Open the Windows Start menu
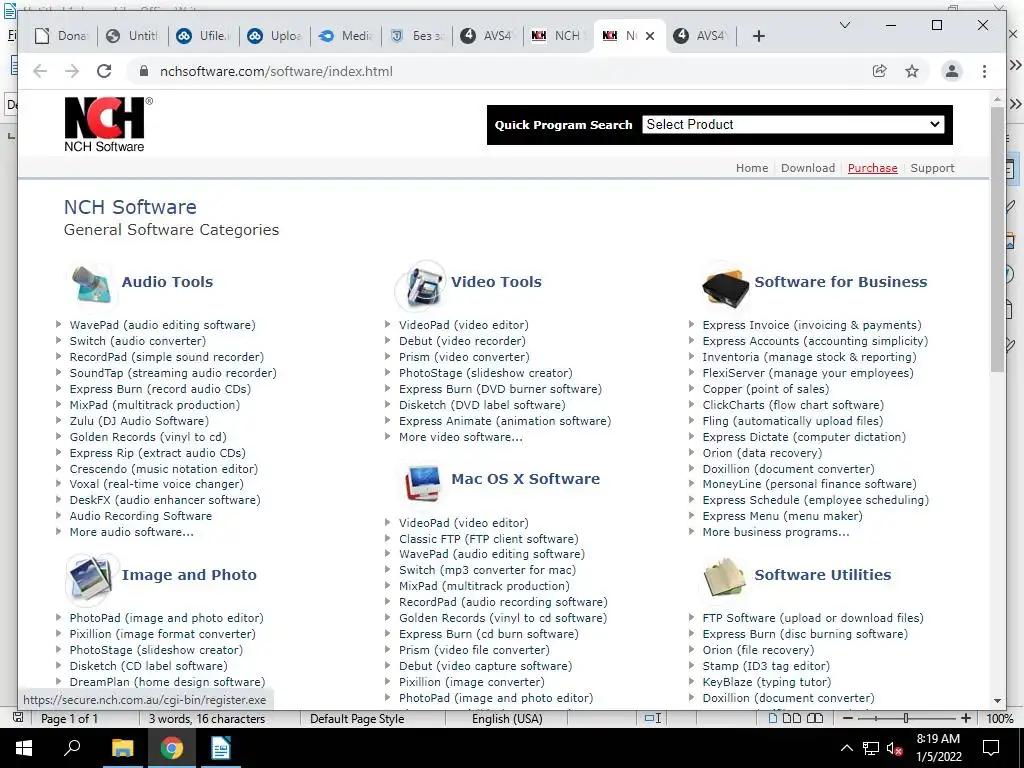 coord(24,748)
